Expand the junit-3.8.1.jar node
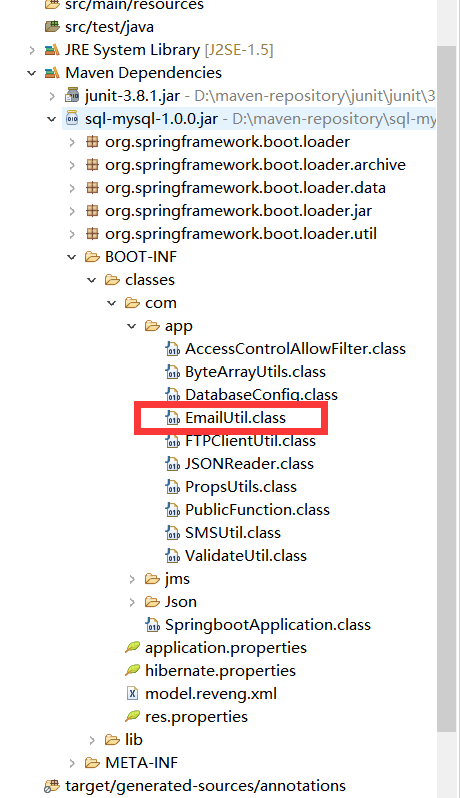The height and width of the screenshot is (798, 460). coord(52,96)
